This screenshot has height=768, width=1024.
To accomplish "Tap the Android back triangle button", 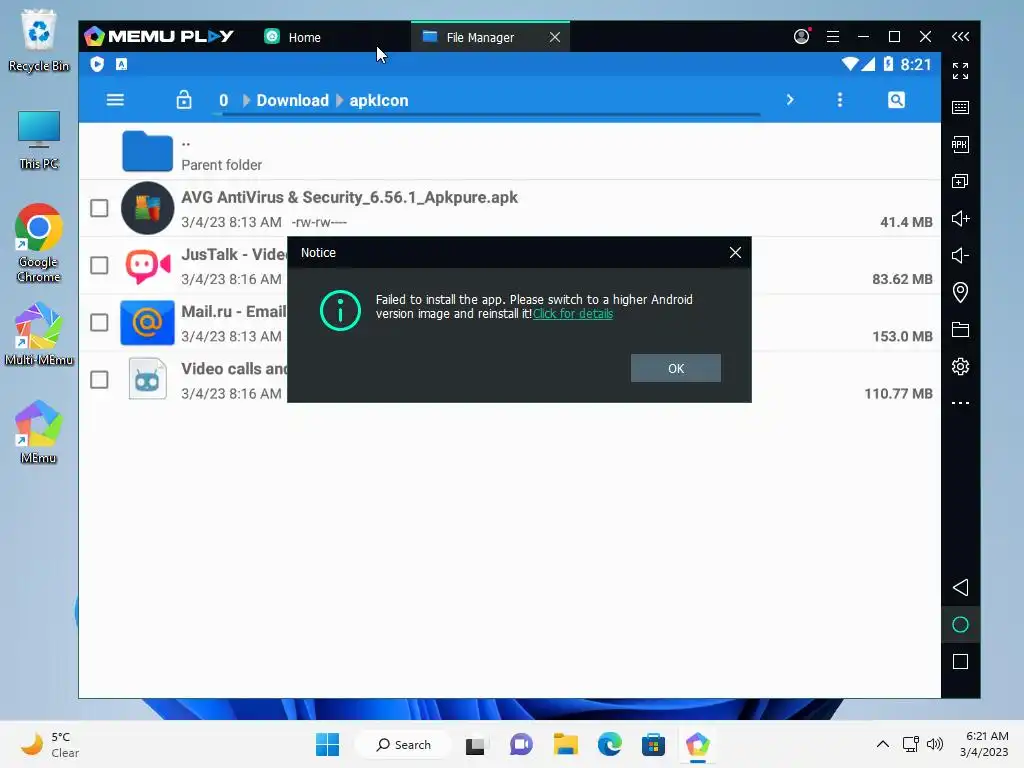I will coord(960,587).
